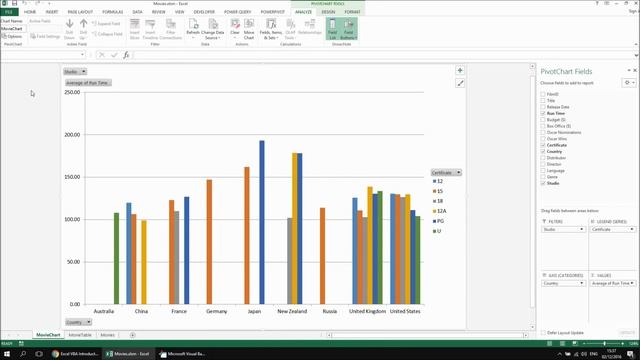Click the Clear button in Actions

[x=235, y=28]
